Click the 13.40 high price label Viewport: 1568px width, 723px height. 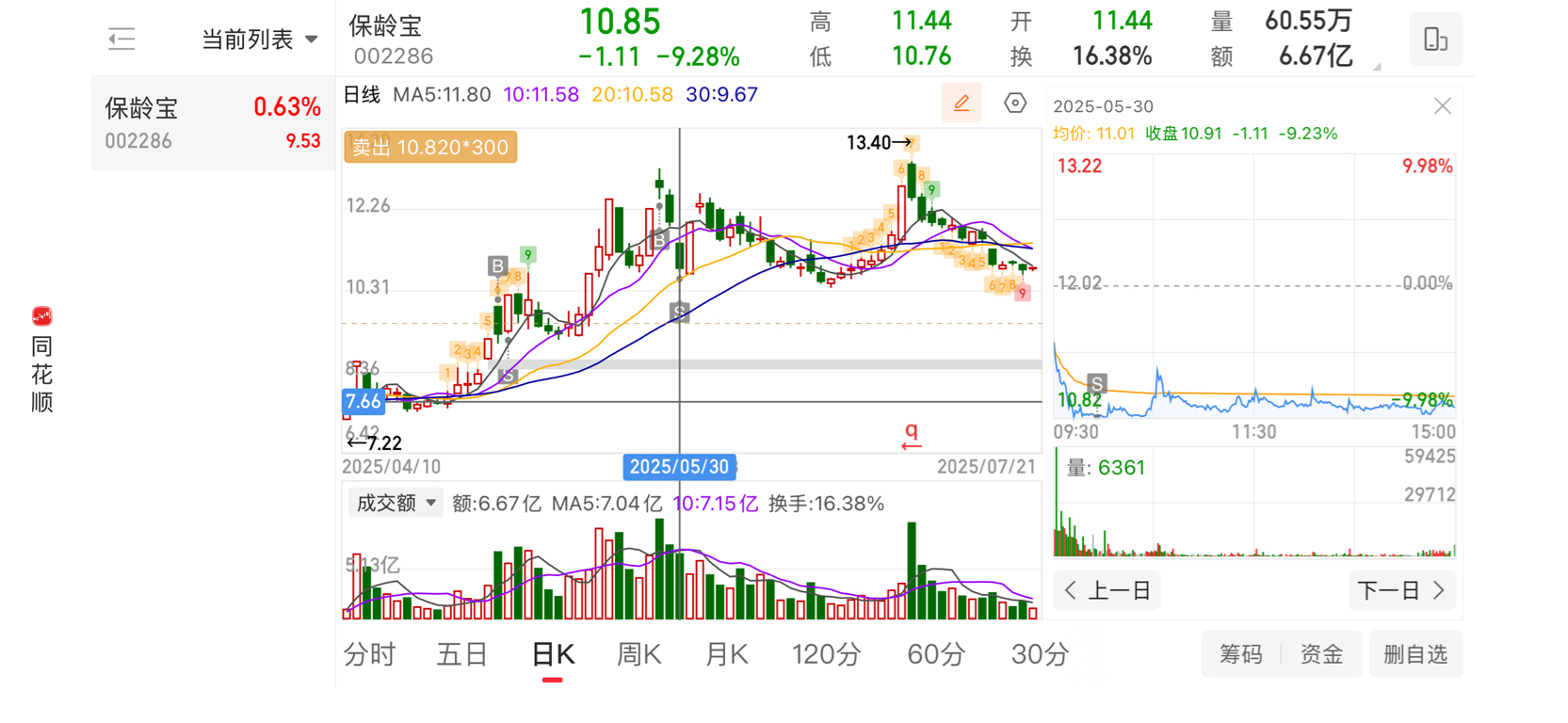(879, 143)
